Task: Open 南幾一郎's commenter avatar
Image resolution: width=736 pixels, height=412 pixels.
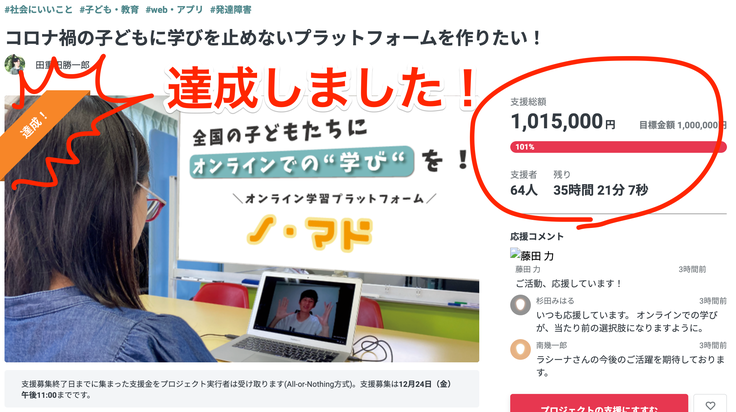Action: pos(520,350)
